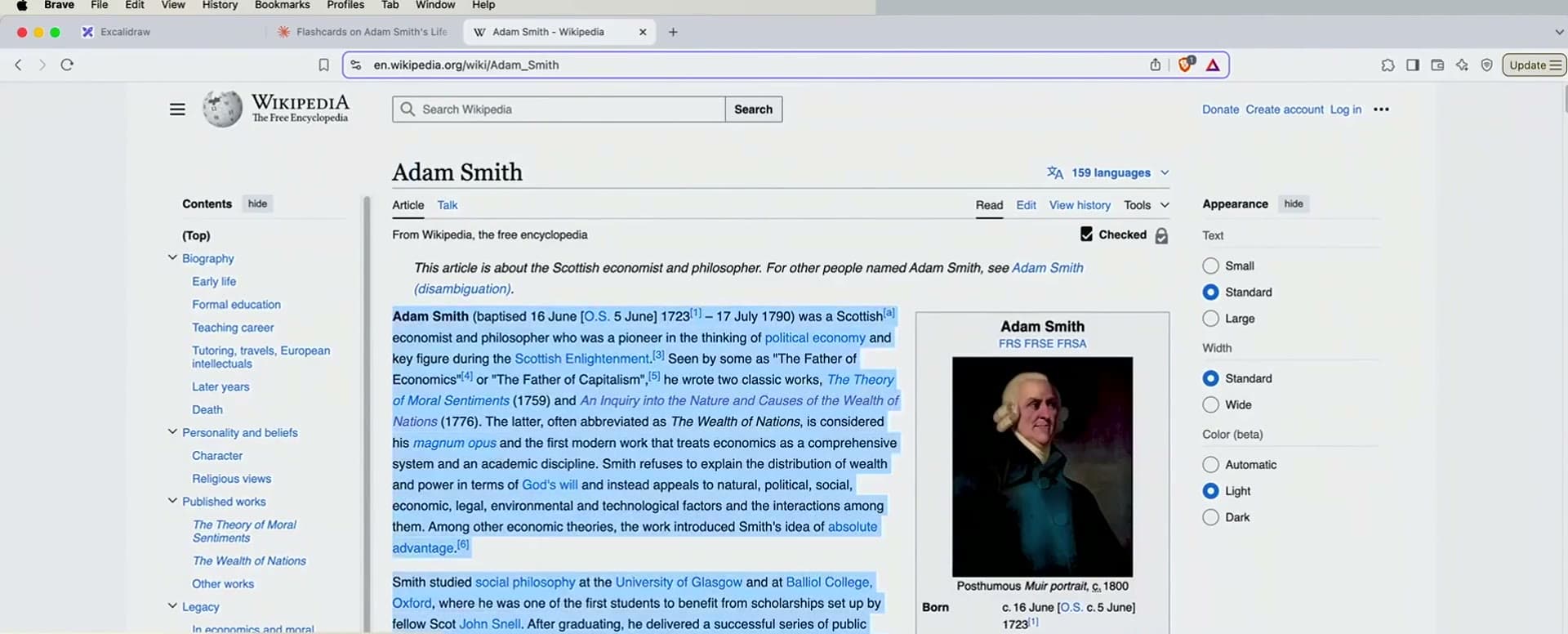
Task: Toggle the Legacy section chevron
Action: 172,605
